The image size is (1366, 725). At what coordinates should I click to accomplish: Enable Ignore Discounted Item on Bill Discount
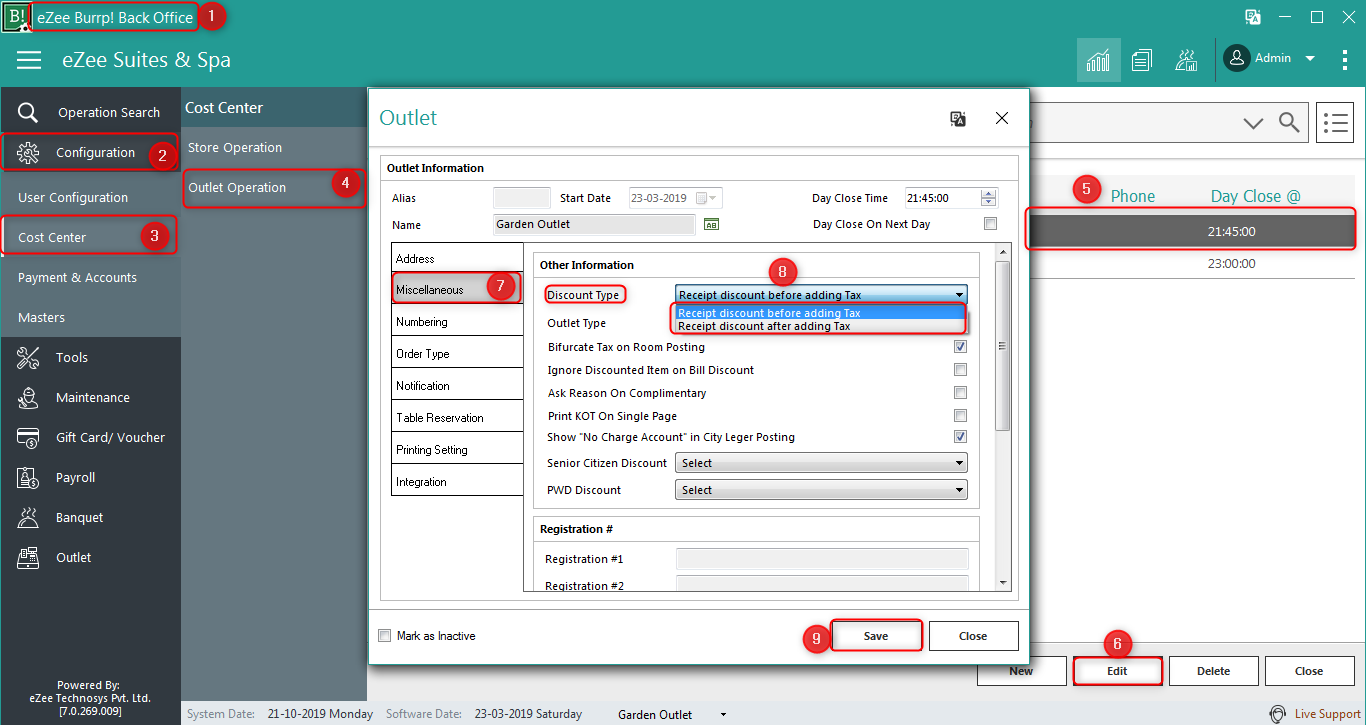961,370
